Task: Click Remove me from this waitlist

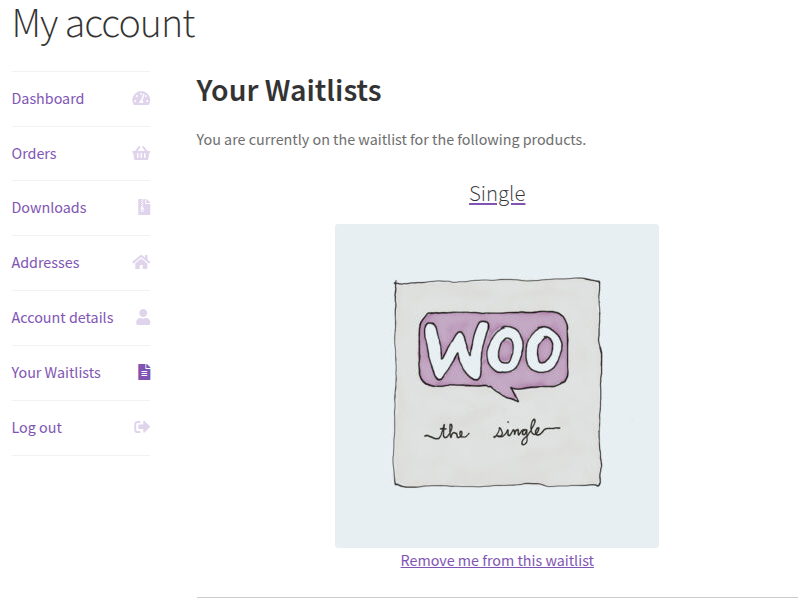Action: tap(497, 561)
